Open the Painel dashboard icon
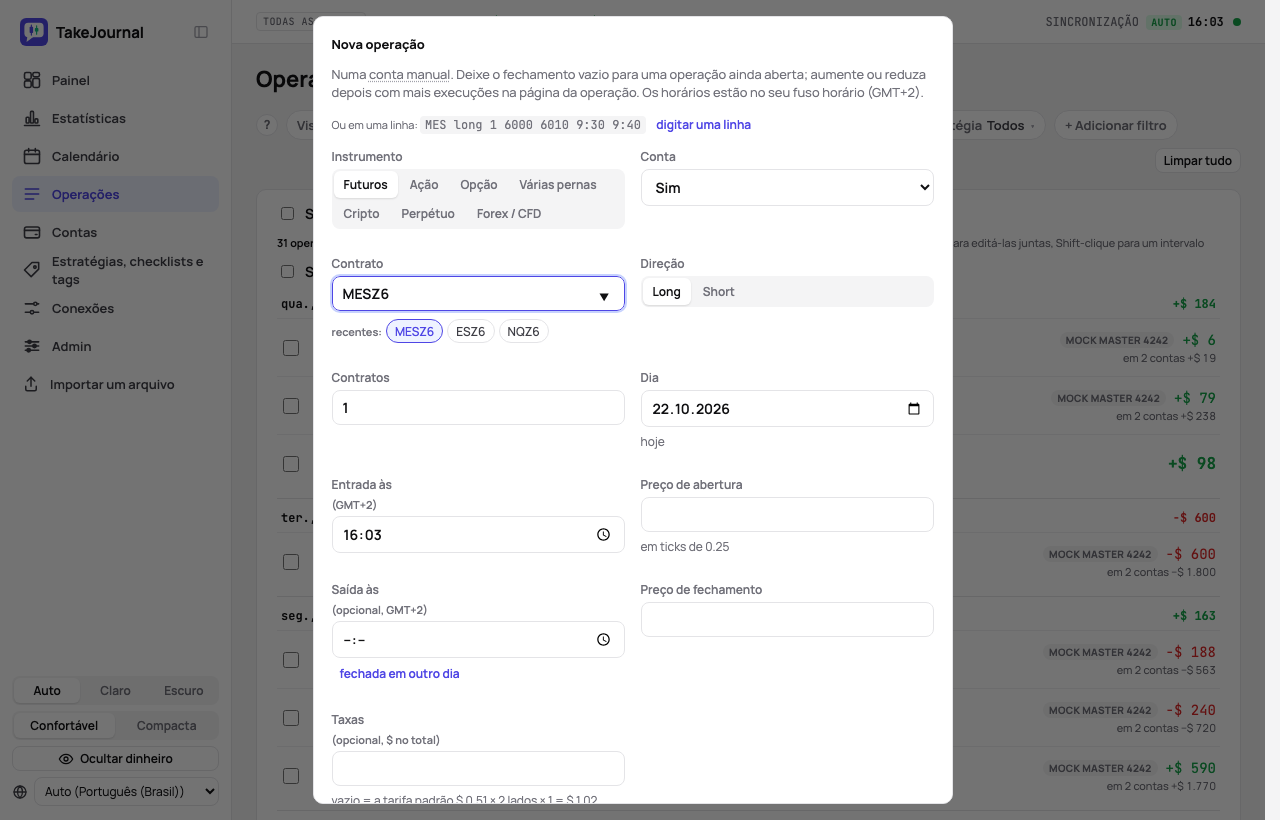Screen dimensions: 1280x820 [x=32, y=80]
